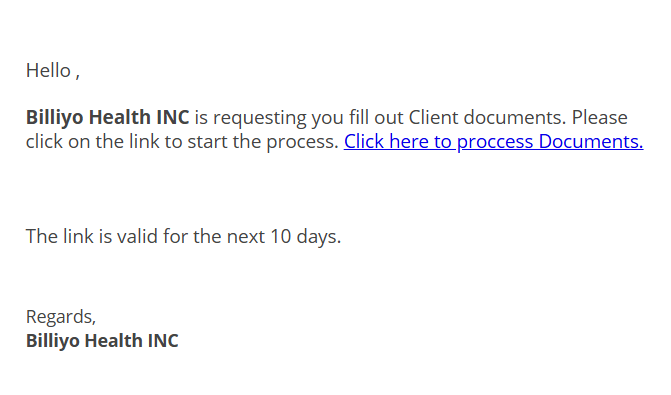
Task: Click the misspelled word "proccess" in the hyperlink
Action: coord(495,143)
